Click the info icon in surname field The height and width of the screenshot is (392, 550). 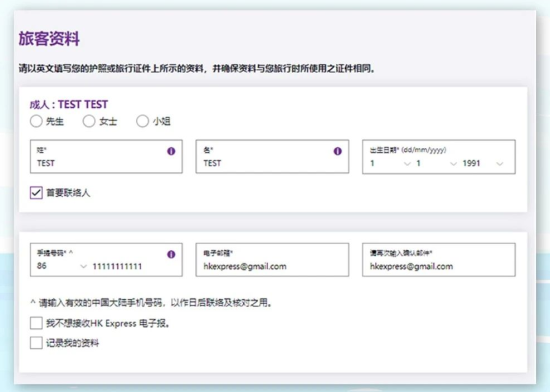coord(171,151)
